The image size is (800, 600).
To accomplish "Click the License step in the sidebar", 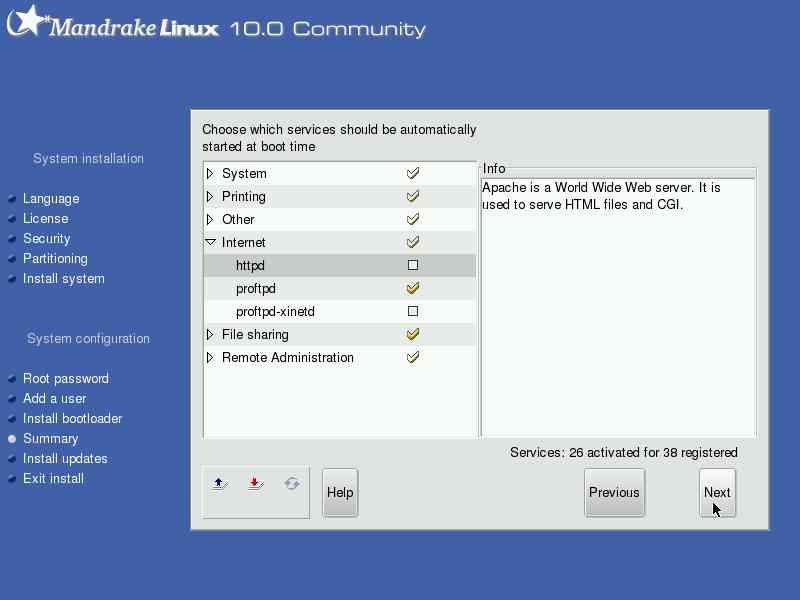I will [45, 218].
